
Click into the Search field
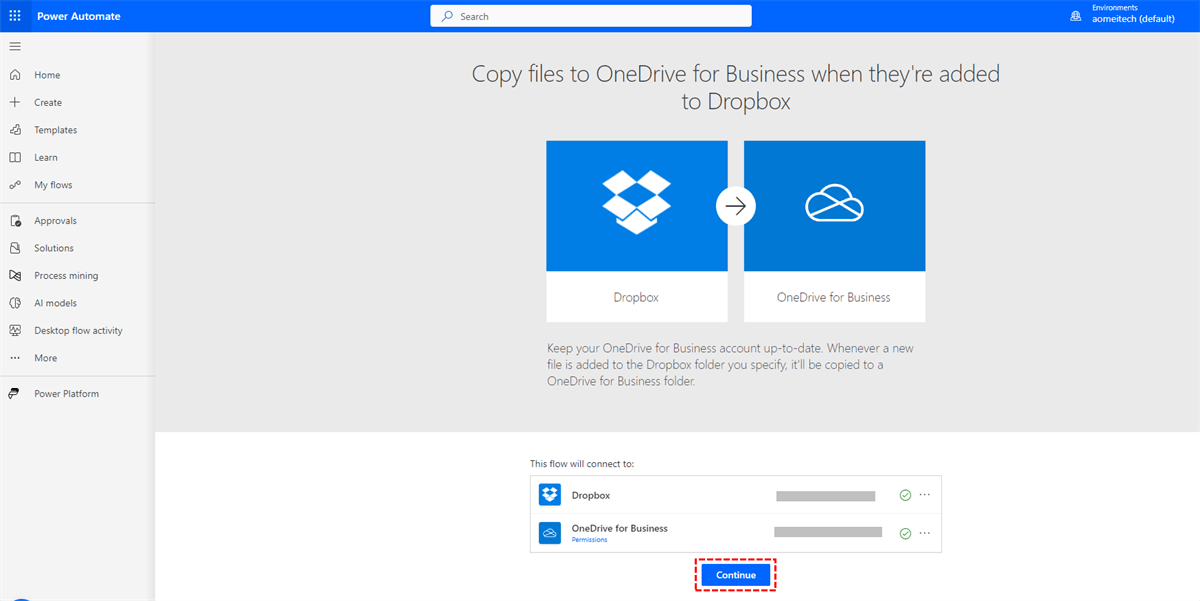pyautogui.click(x=591, y=16)
